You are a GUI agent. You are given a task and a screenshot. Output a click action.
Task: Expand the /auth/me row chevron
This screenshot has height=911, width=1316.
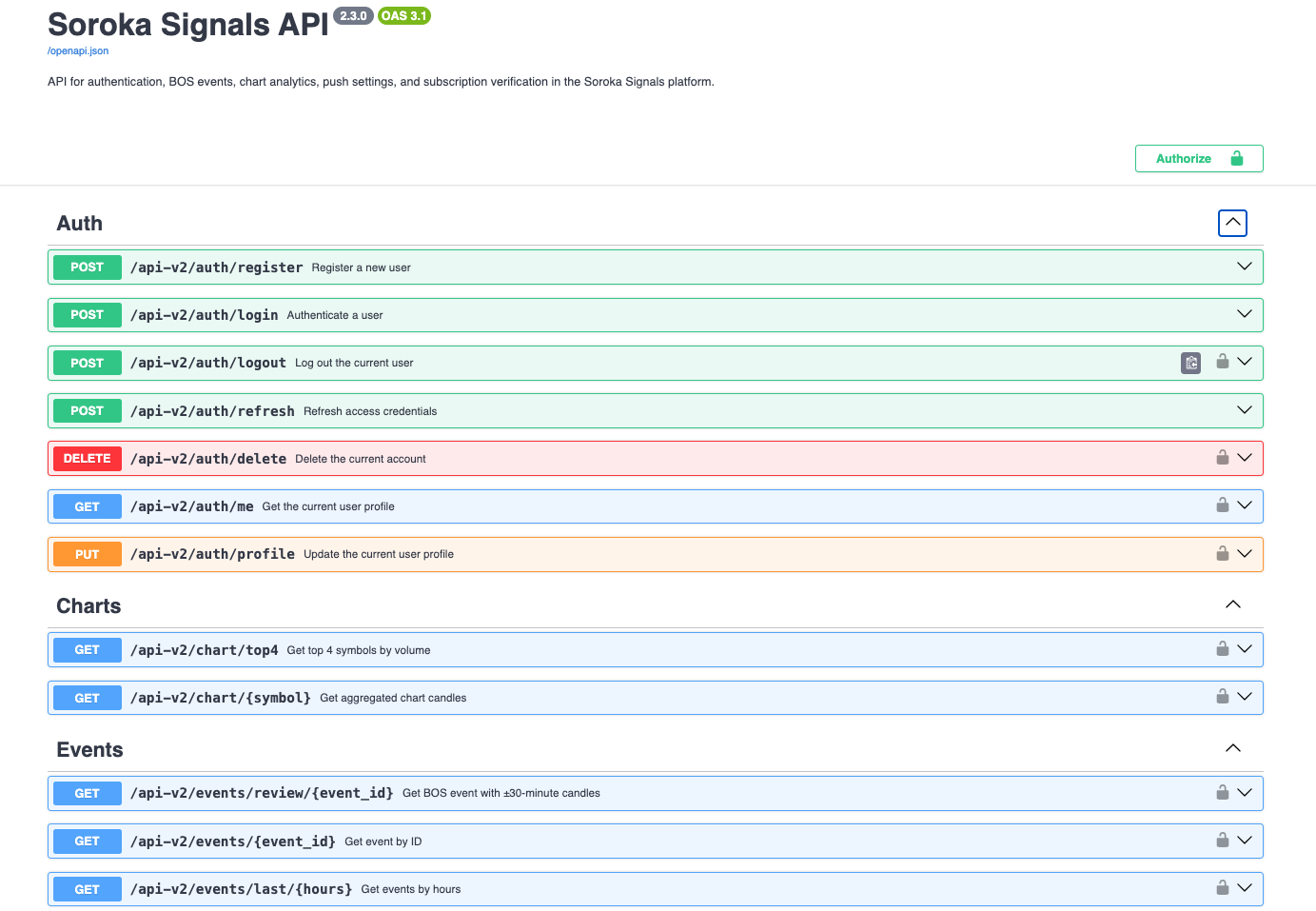(1244, 505)
